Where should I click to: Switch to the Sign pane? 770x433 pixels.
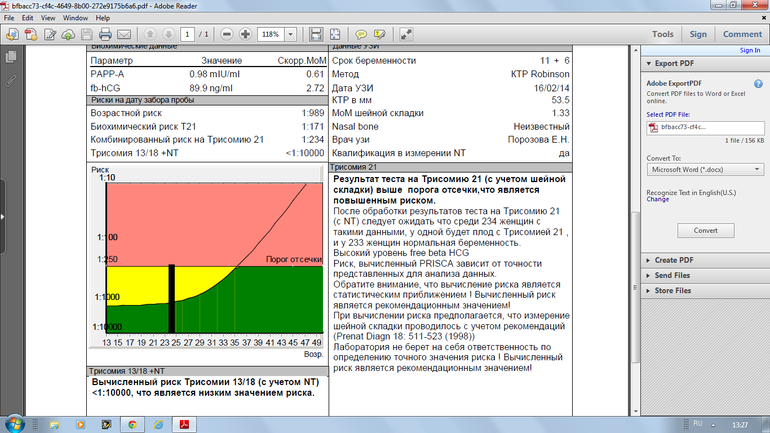point(698,34)
